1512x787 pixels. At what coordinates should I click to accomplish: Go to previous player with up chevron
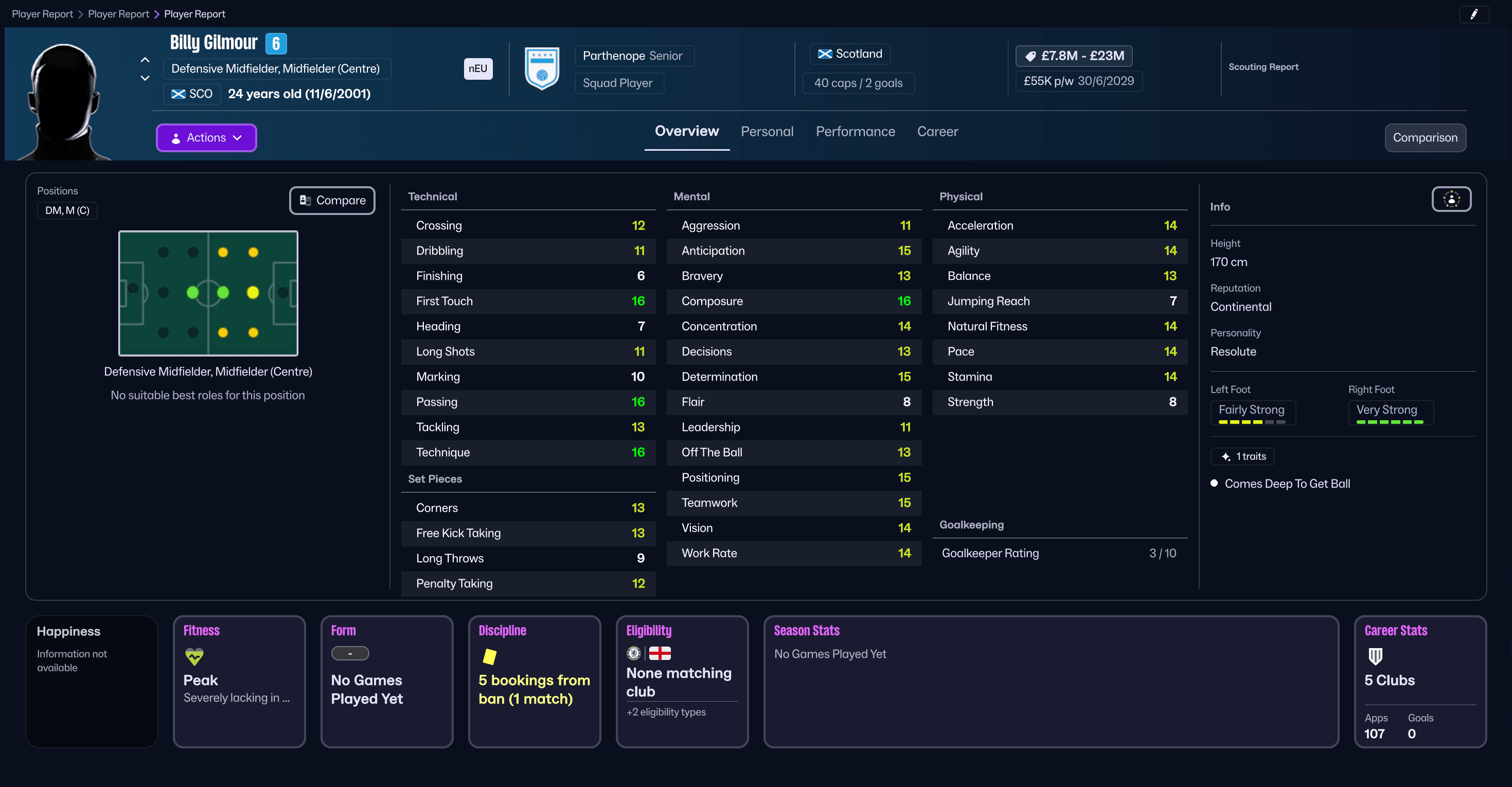[145, 60]
